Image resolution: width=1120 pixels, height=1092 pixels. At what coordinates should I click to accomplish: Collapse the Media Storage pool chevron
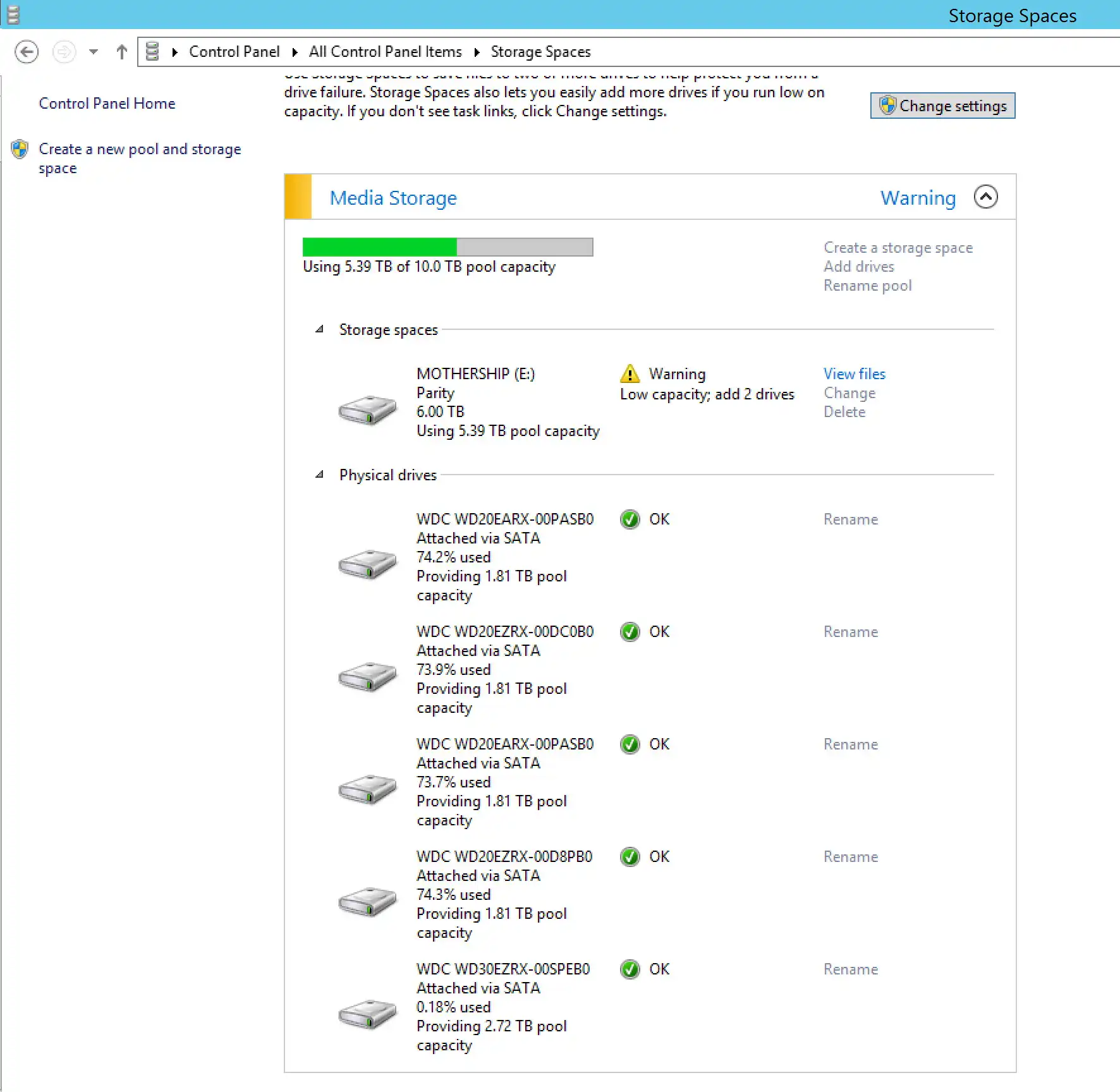point(985,197)
